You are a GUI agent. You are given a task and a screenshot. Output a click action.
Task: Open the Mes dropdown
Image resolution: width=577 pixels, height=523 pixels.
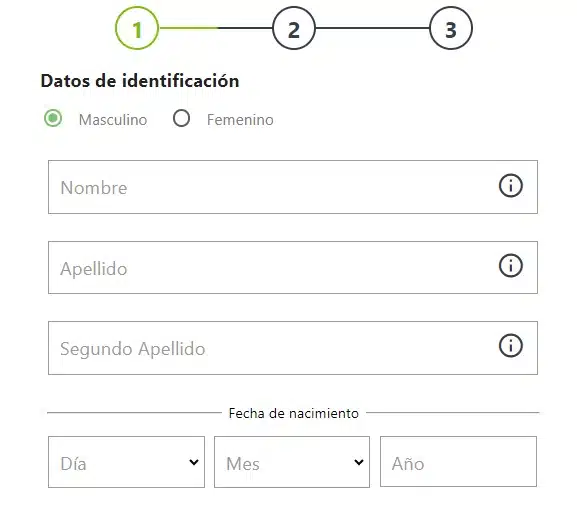(292, 462)
